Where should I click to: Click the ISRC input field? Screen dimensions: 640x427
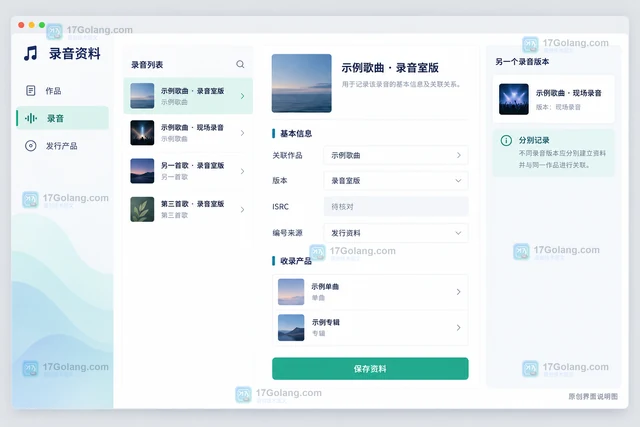pyautogui.click(x=396, y=207)
